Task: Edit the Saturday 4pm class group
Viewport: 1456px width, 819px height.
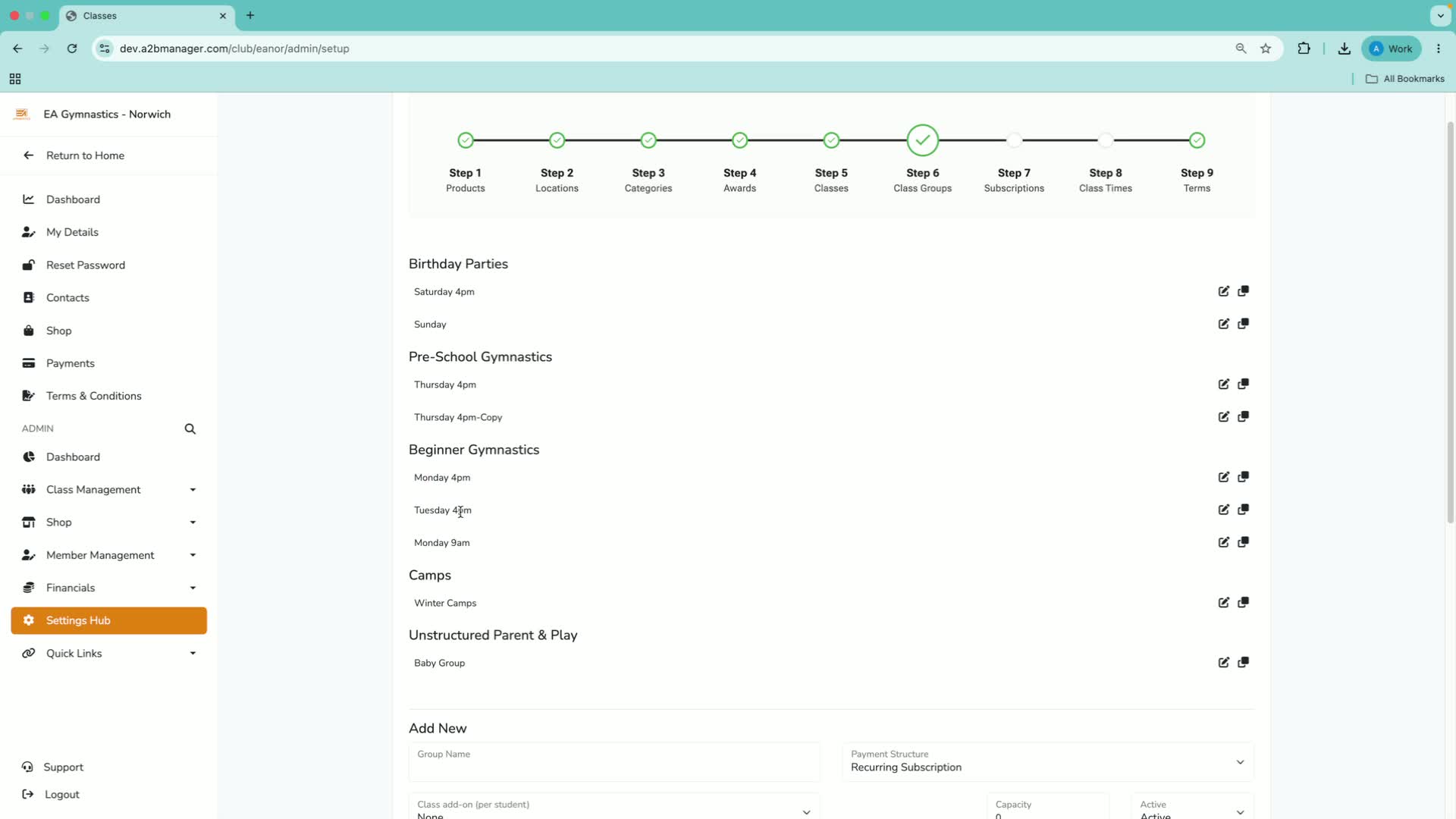Action: pos(1223,291)
